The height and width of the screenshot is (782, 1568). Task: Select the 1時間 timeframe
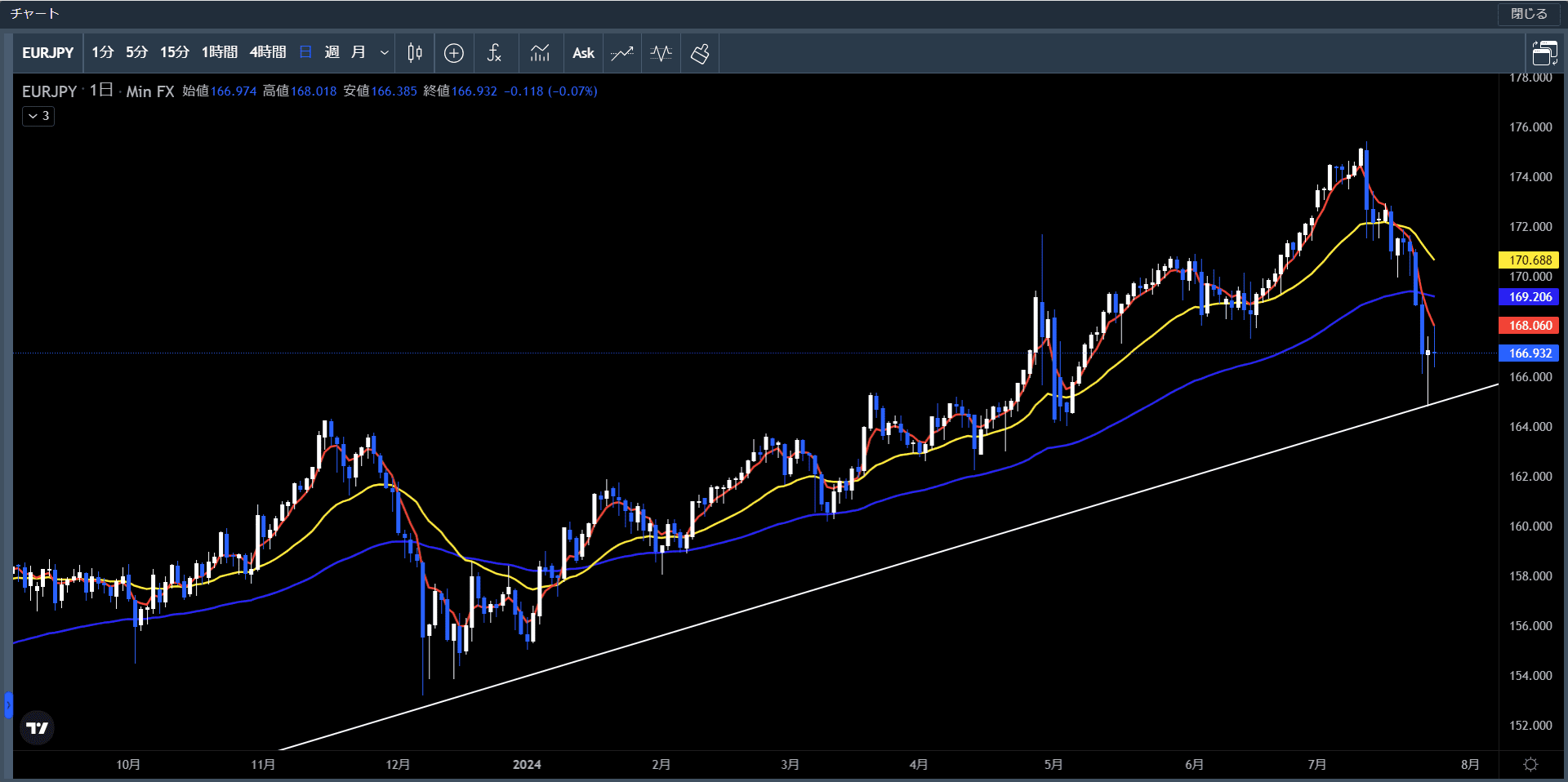pyautogui.click(x=220, y=53)
